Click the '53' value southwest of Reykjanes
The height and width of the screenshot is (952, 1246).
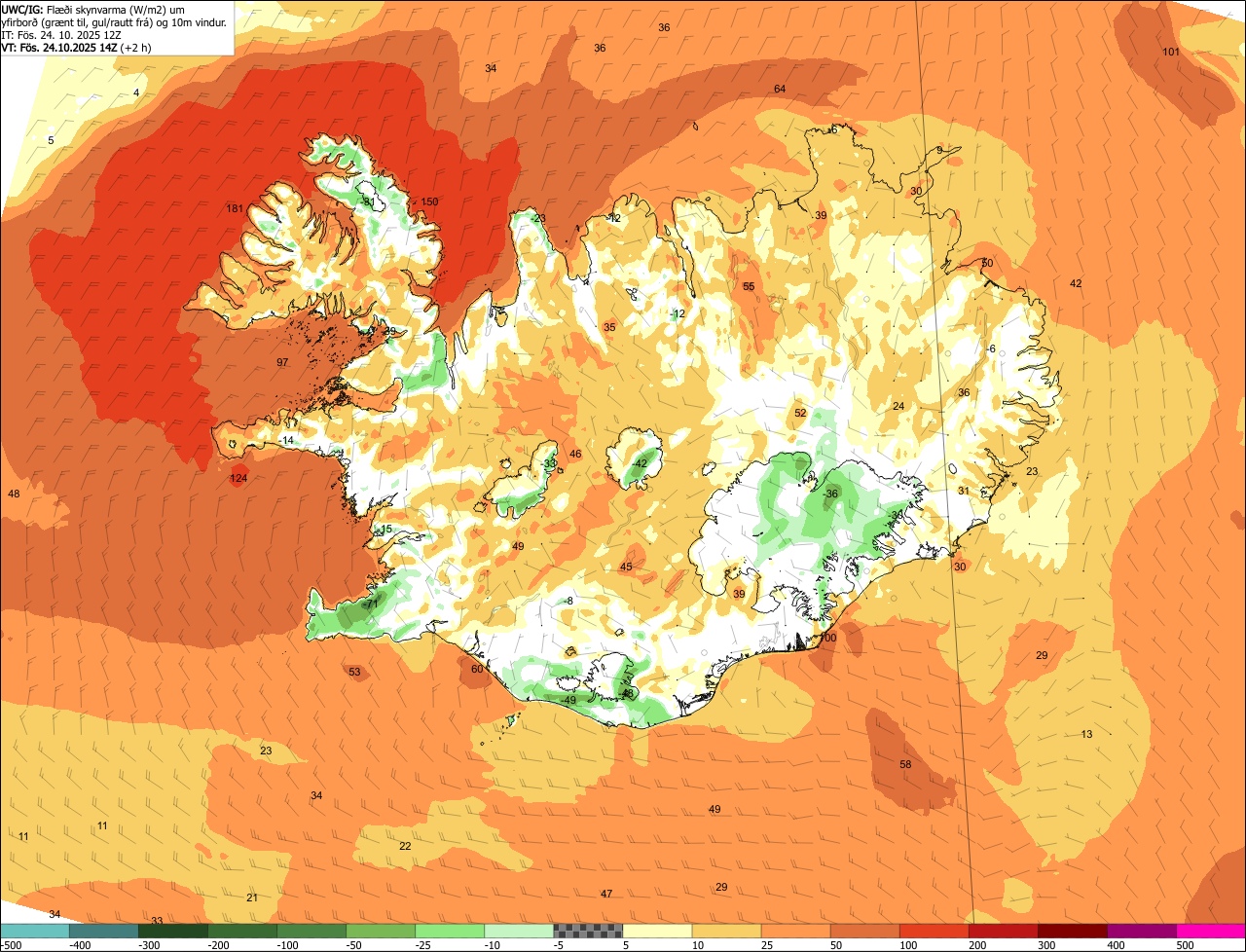[x=354, y=673]
